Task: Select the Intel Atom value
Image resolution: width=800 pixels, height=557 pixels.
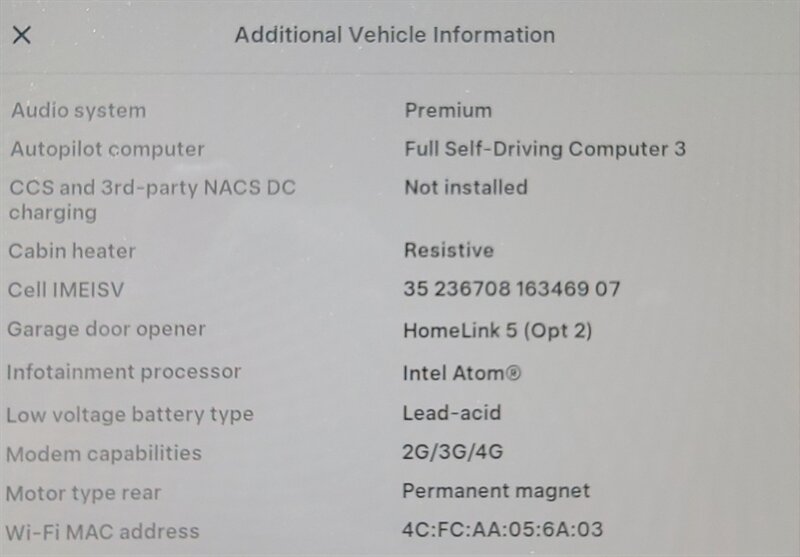Action: click(x=461, y=373)
